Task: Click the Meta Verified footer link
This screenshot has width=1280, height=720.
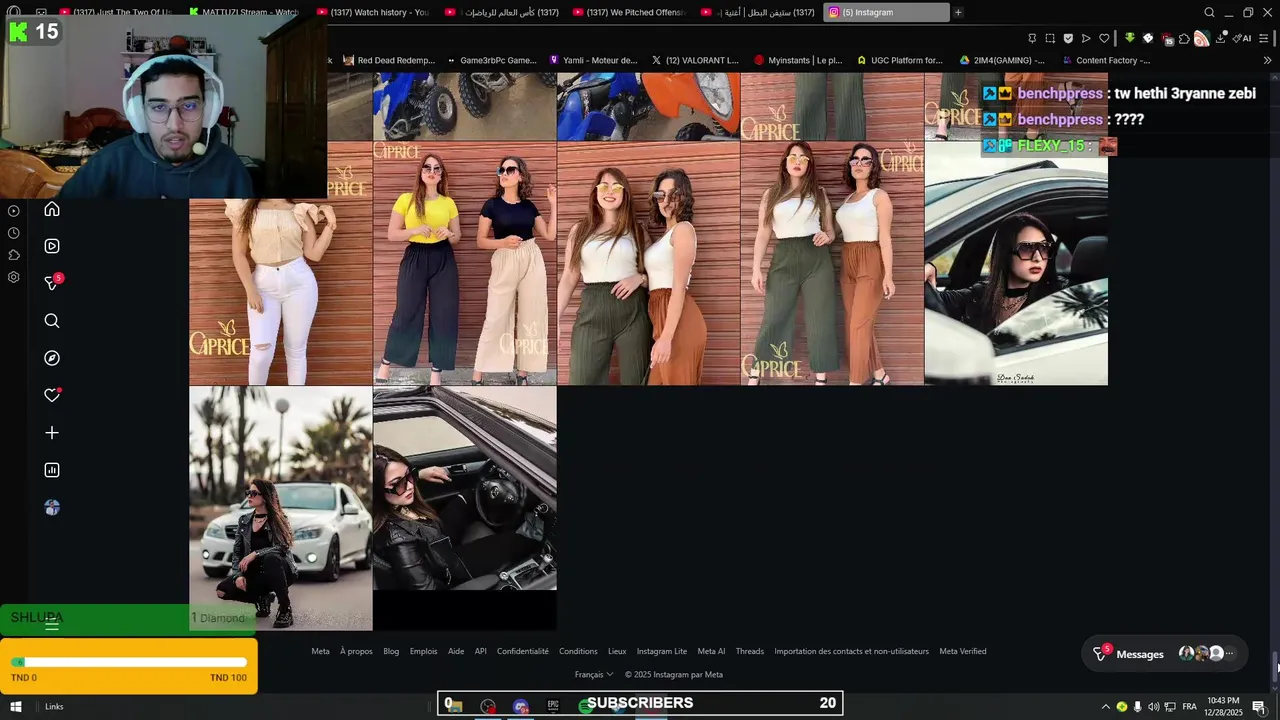Action: (963, 651)
